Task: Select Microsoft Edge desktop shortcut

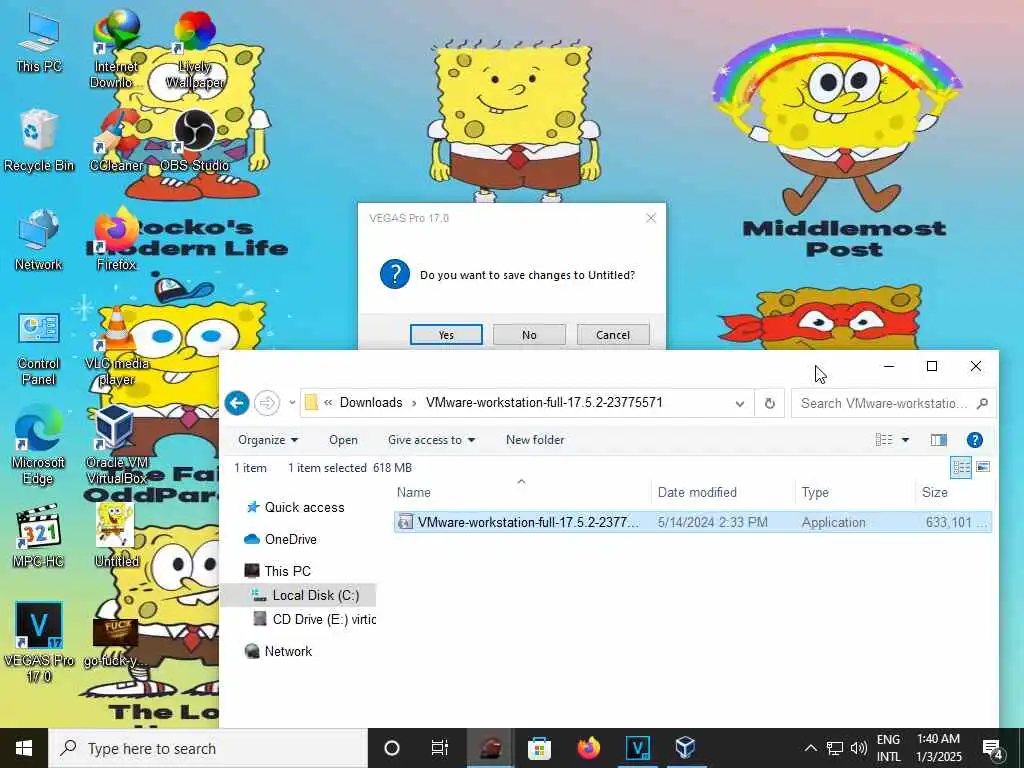Action: (x=39, y=445)
